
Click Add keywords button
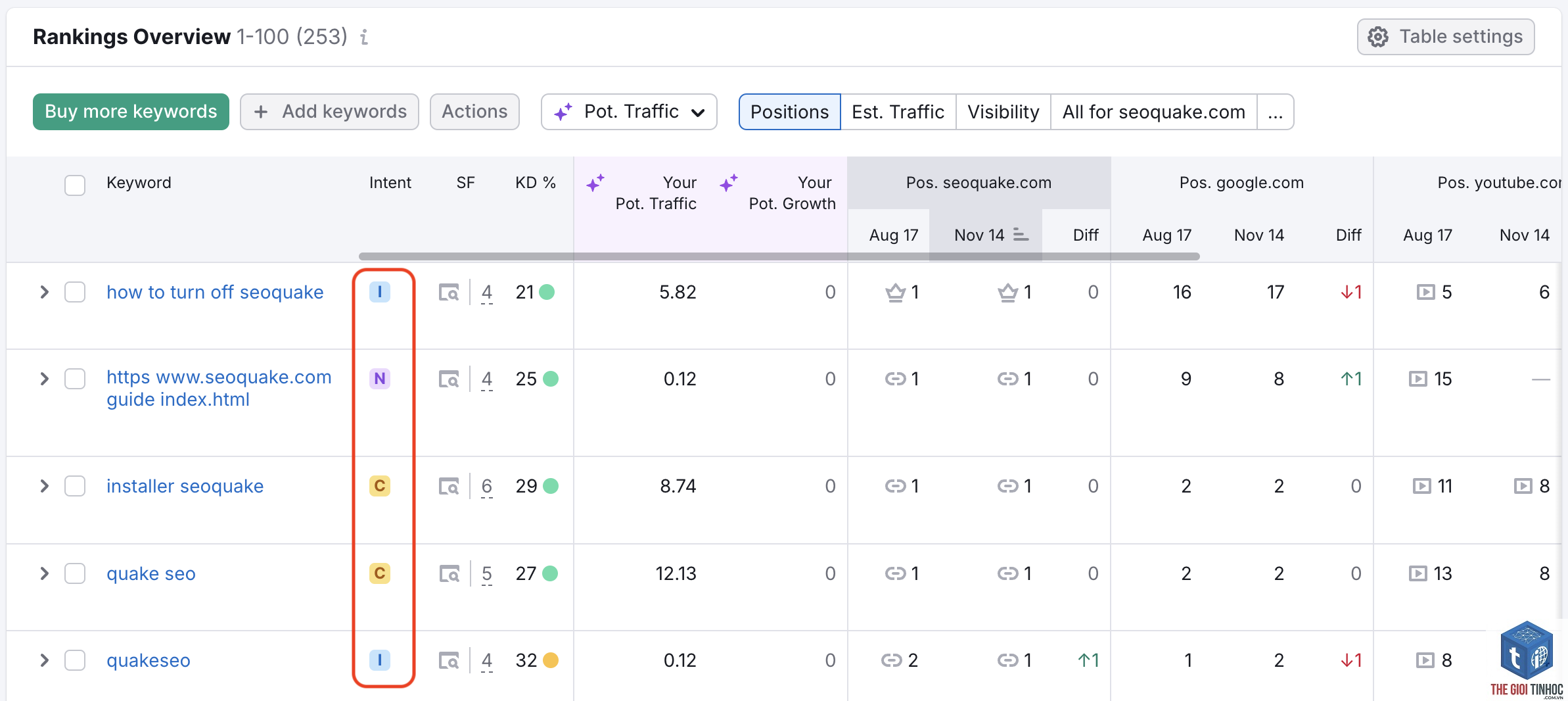329,112
